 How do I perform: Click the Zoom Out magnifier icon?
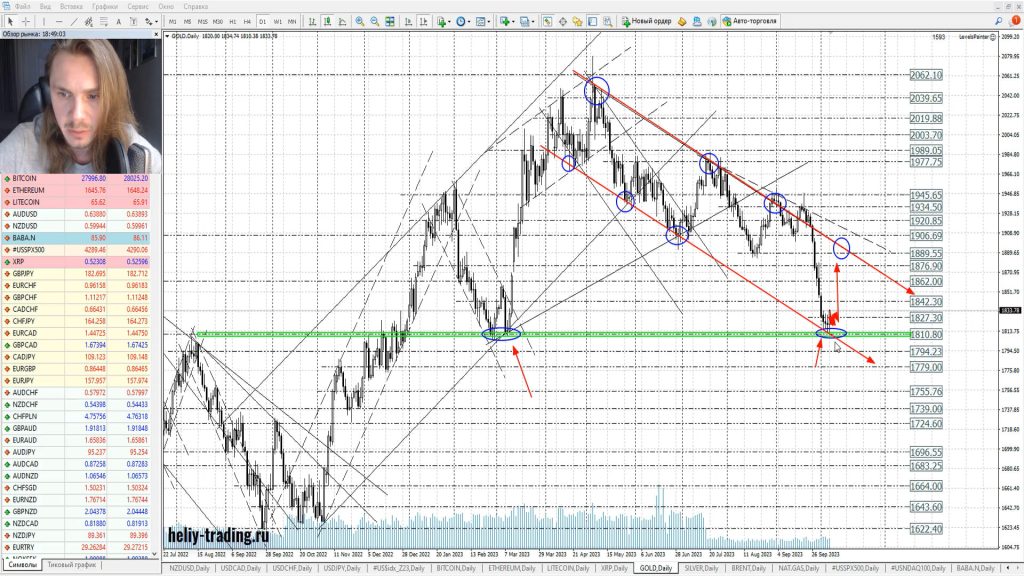pos(375,21)
